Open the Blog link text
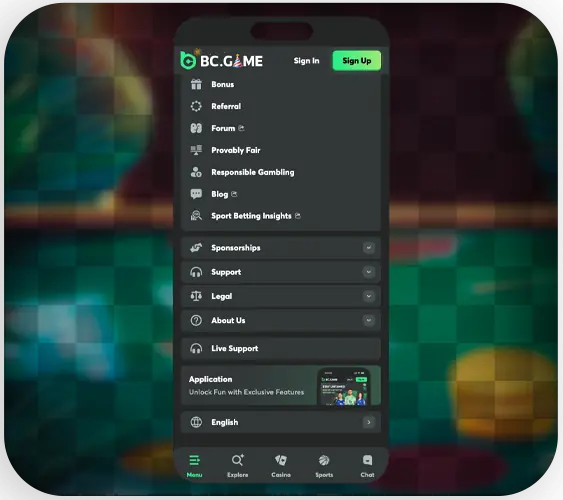Image resolution: width=563 pixels, height=500 pixels. coord(219,194)
